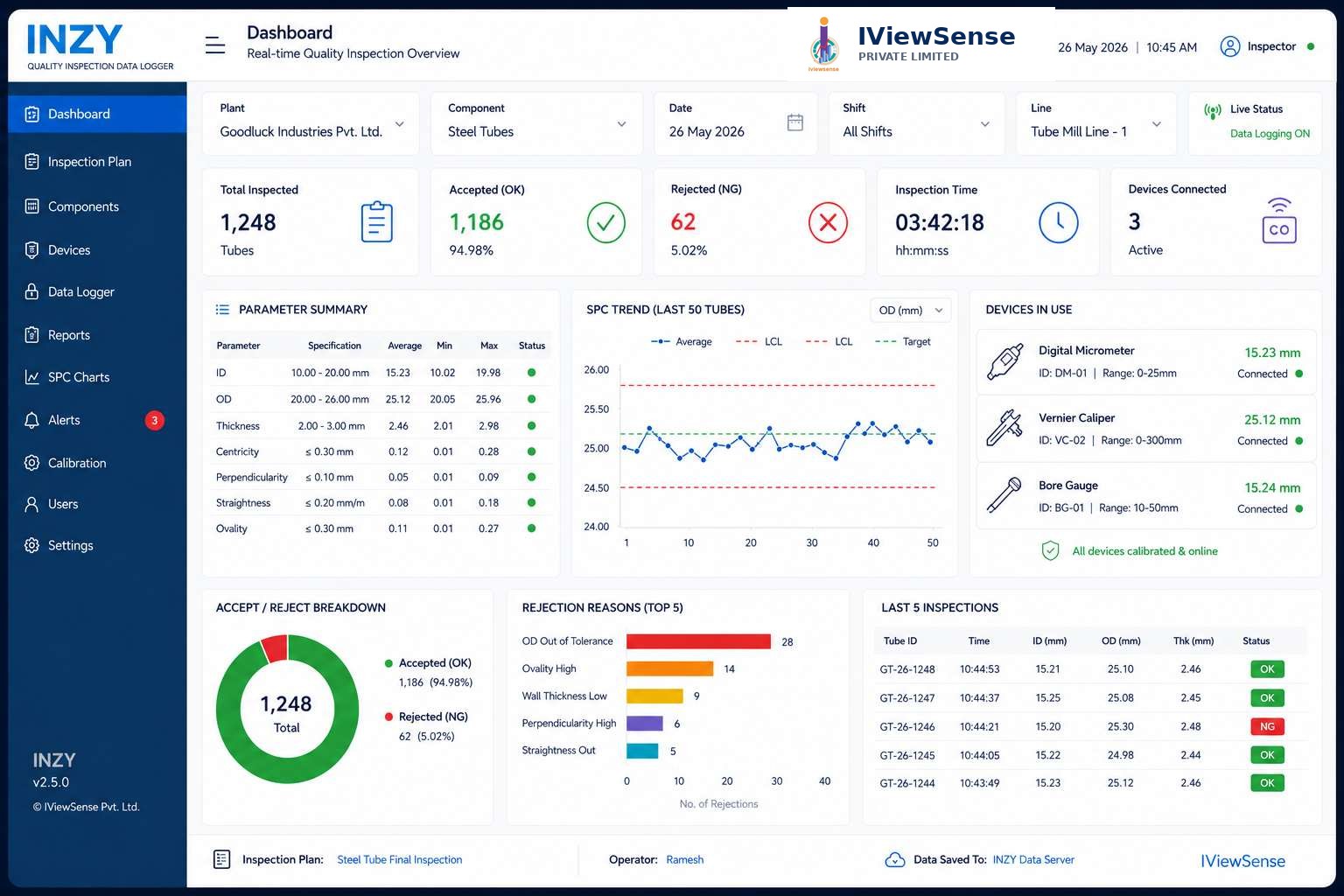Click the Target legend item in SPC trend

click(903, 341)
